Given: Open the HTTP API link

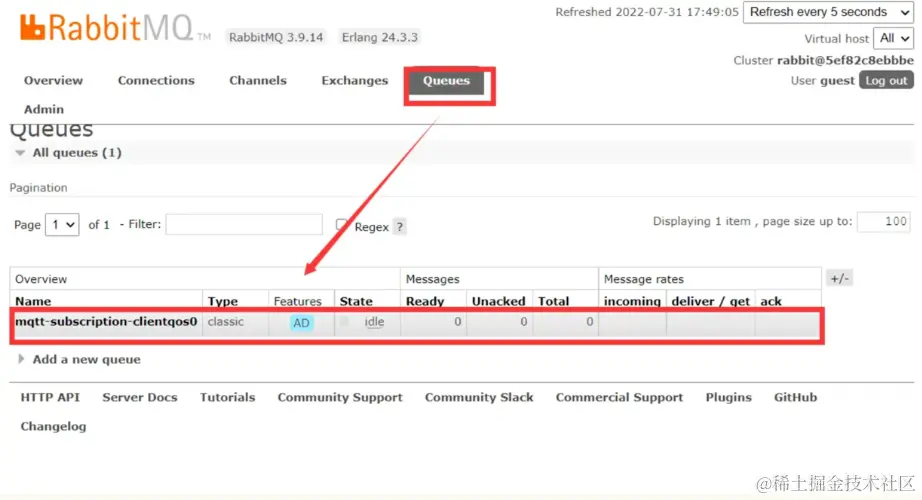Looking at the screenshot, I should point(50,398).
